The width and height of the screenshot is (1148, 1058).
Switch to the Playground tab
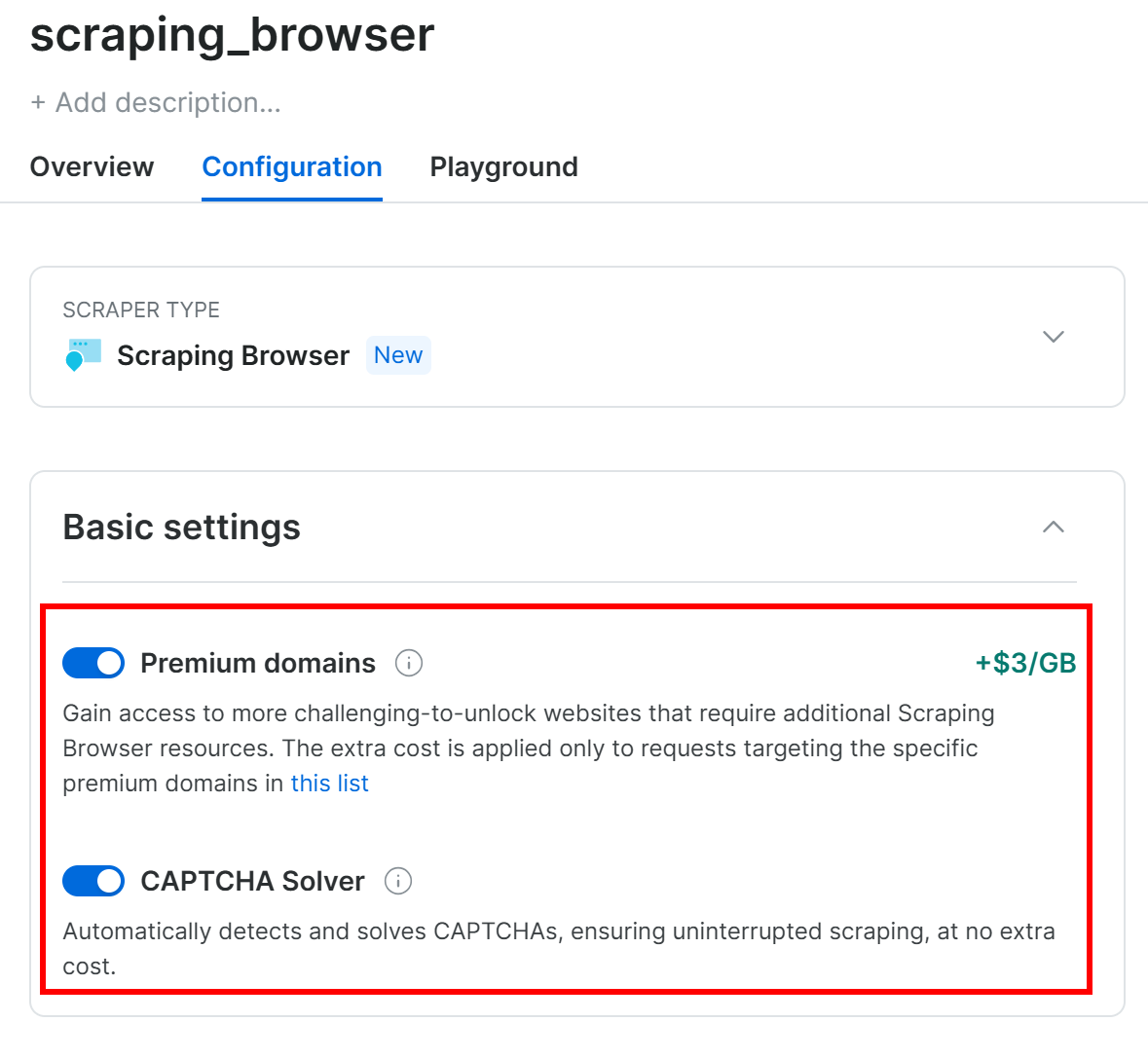click(503, 166)
